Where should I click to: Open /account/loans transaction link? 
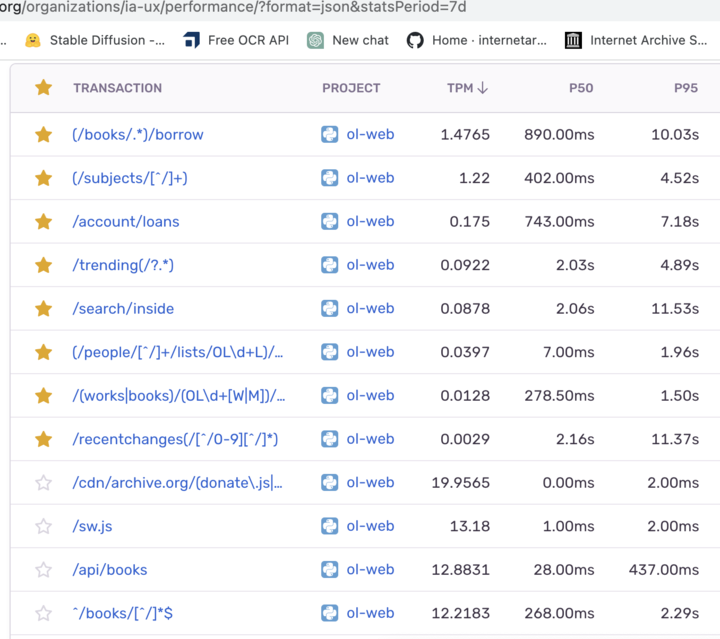[126, 222]
